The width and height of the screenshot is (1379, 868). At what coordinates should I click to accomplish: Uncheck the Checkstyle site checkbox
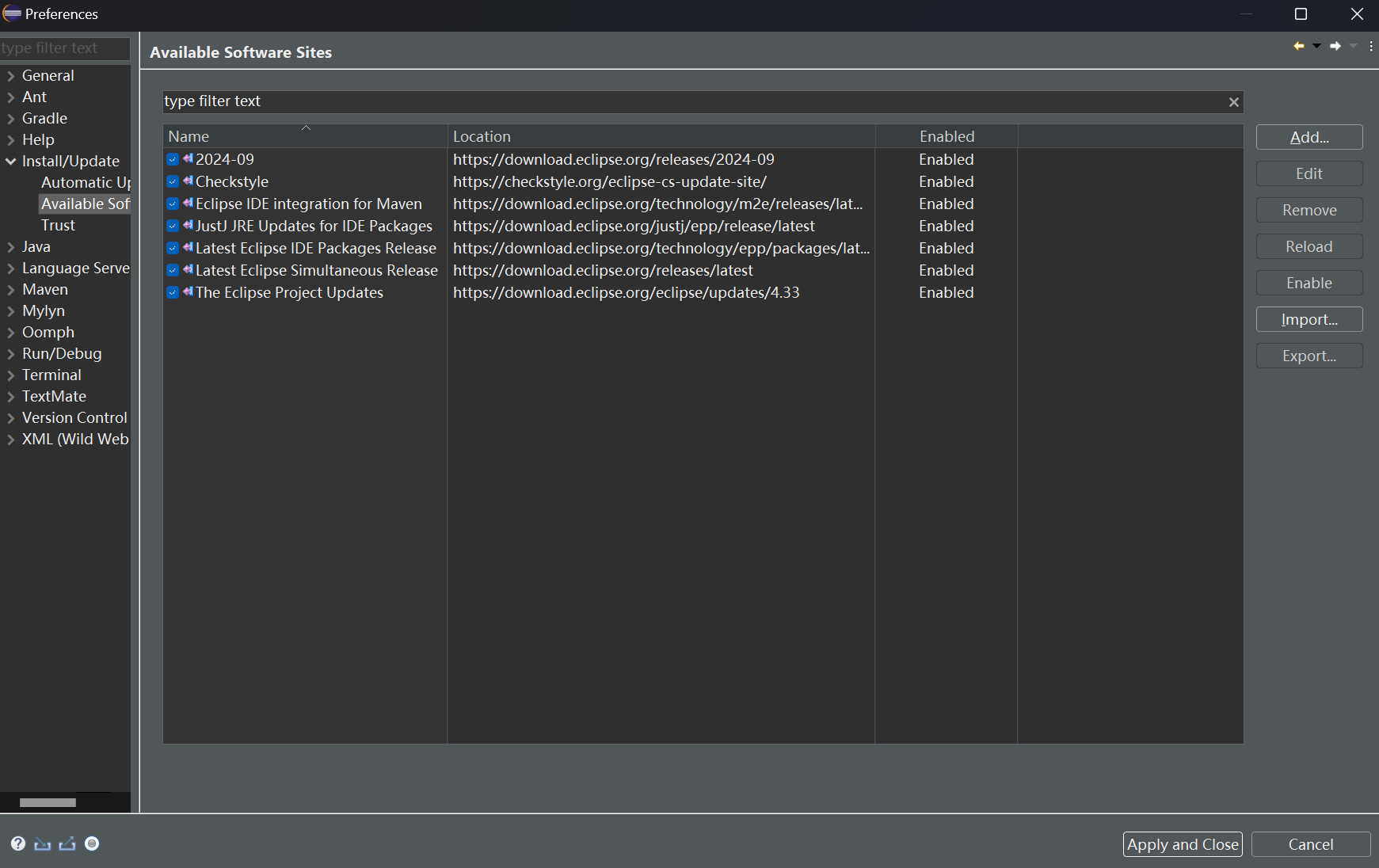pyautogui.click(x=173, y=181)
